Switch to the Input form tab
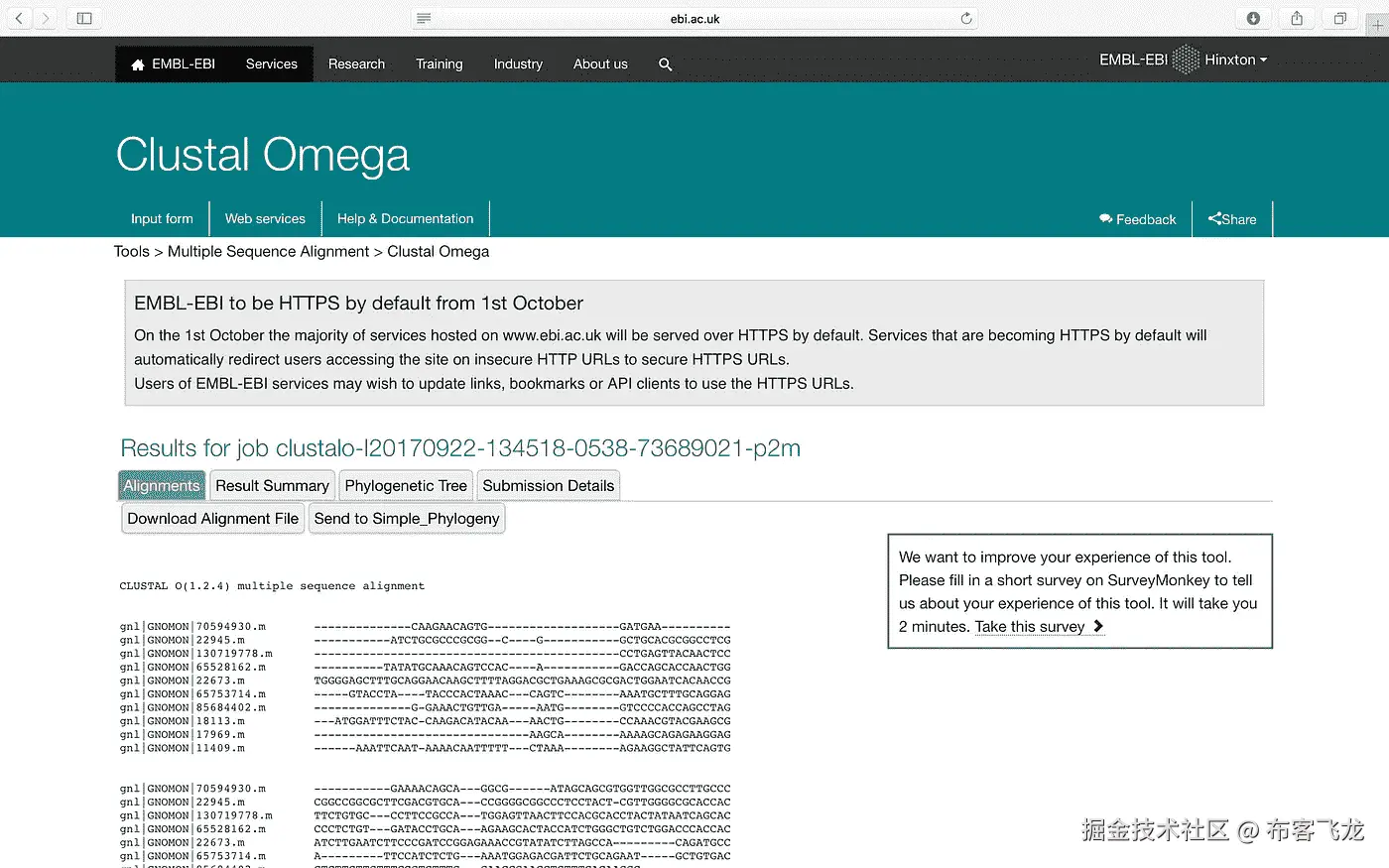 (x=162, y=218)
